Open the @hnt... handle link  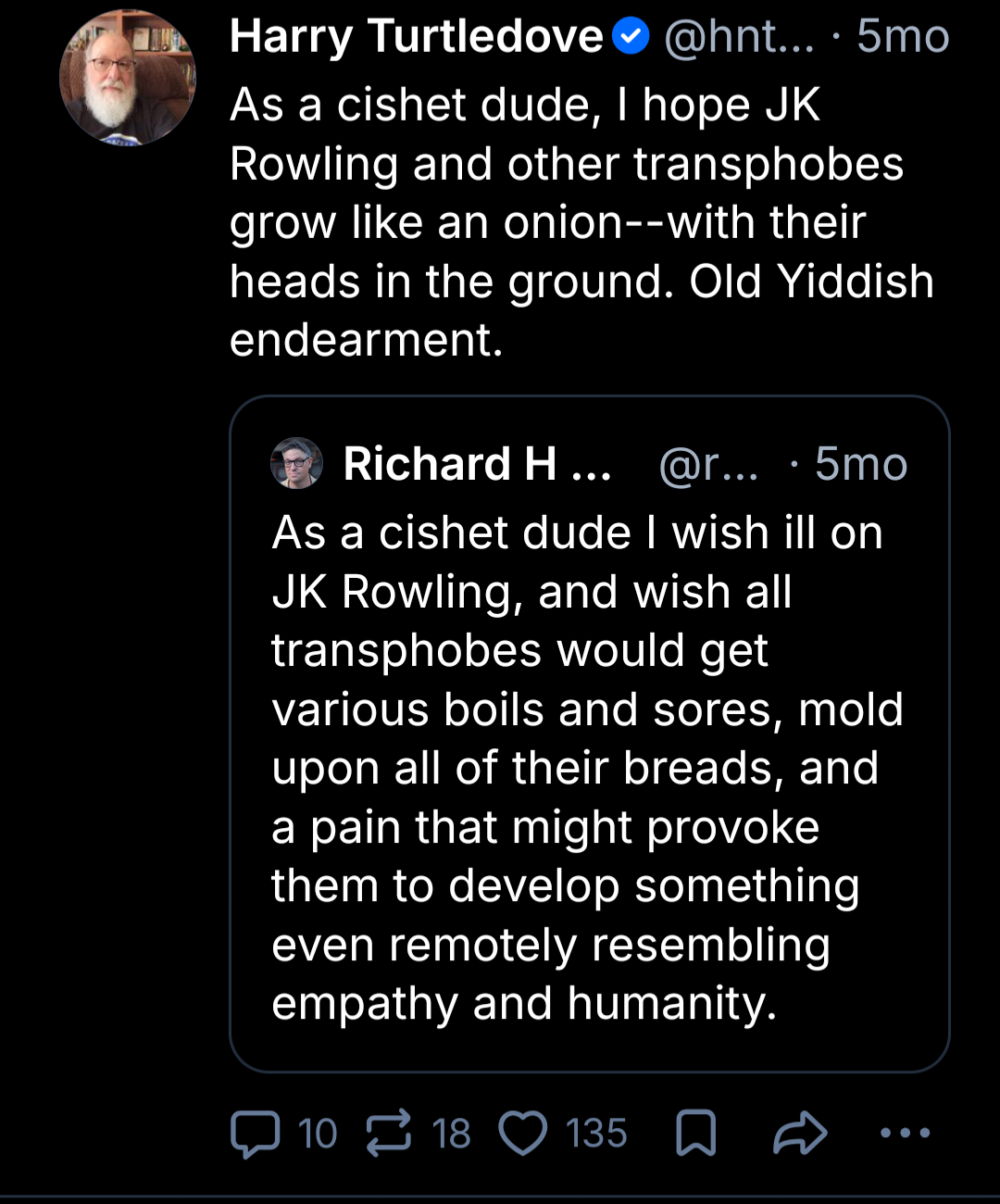[739, 37]
